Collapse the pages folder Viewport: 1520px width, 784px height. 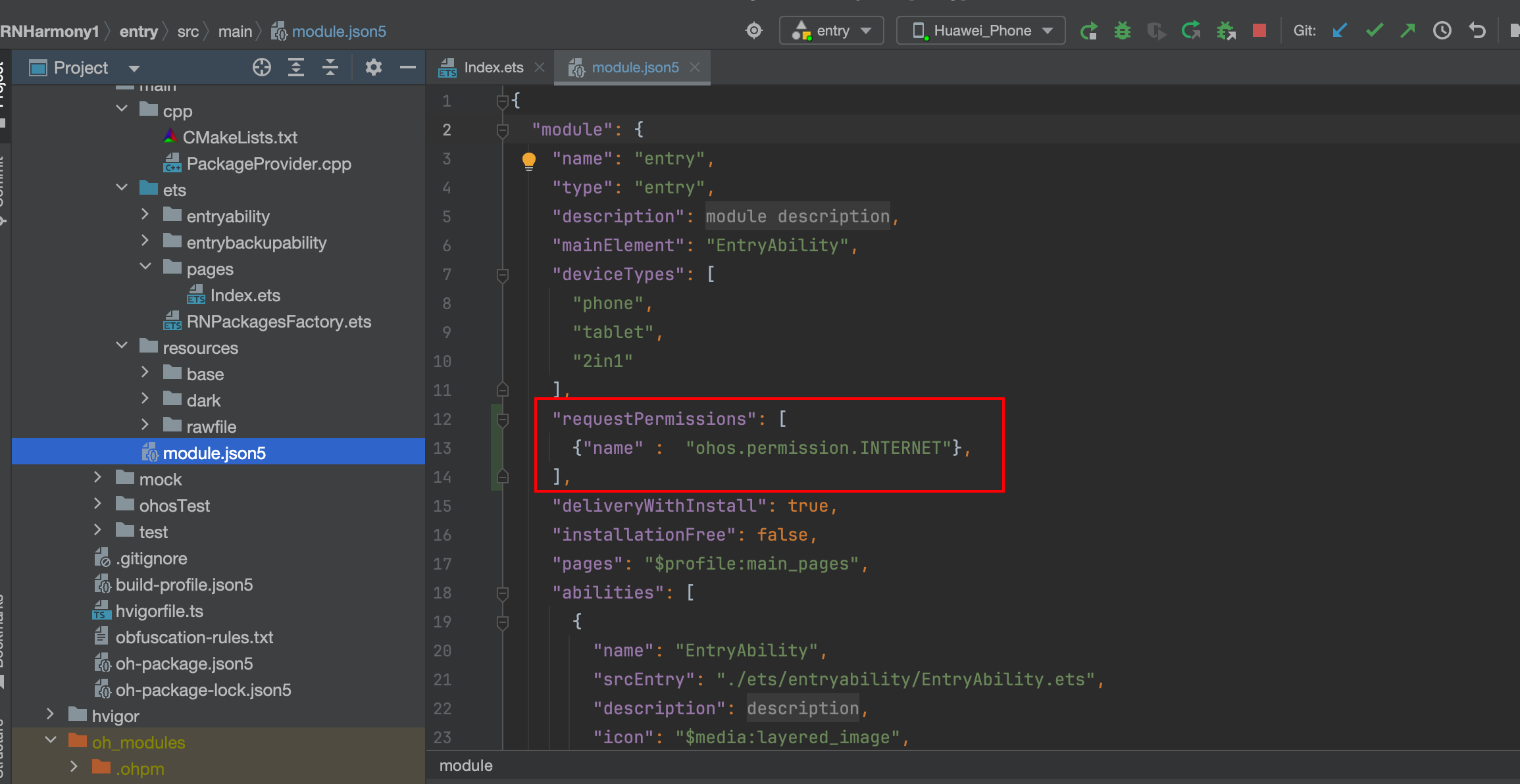(145, 266)
